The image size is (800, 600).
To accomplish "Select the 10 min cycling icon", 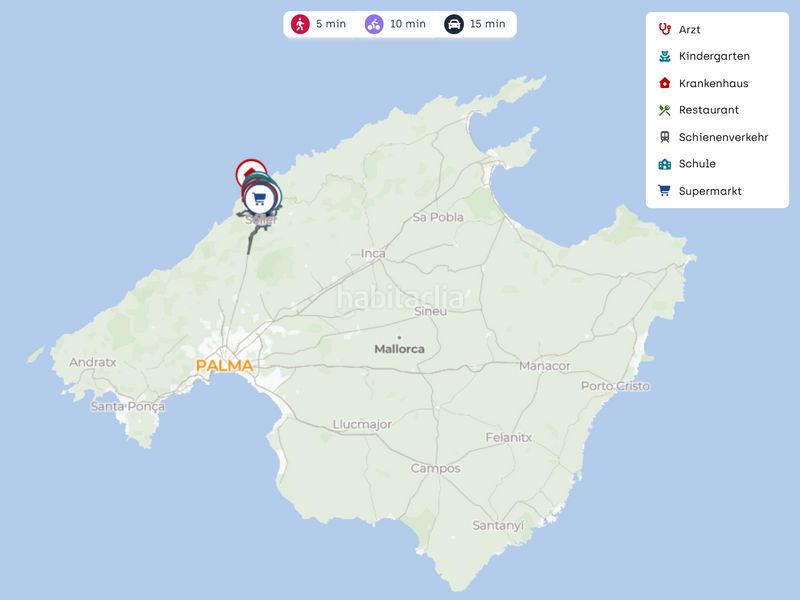I will pos(374,24).
